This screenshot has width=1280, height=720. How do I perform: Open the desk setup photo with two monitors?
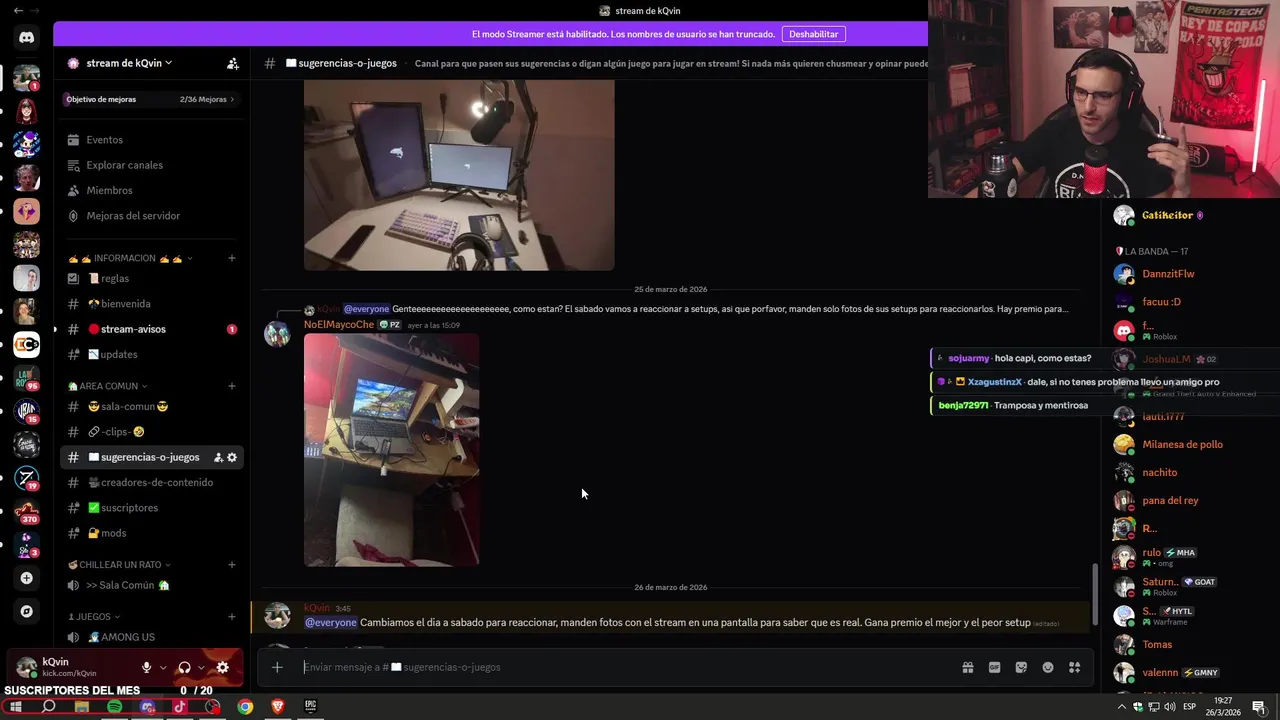coord(459,175)
